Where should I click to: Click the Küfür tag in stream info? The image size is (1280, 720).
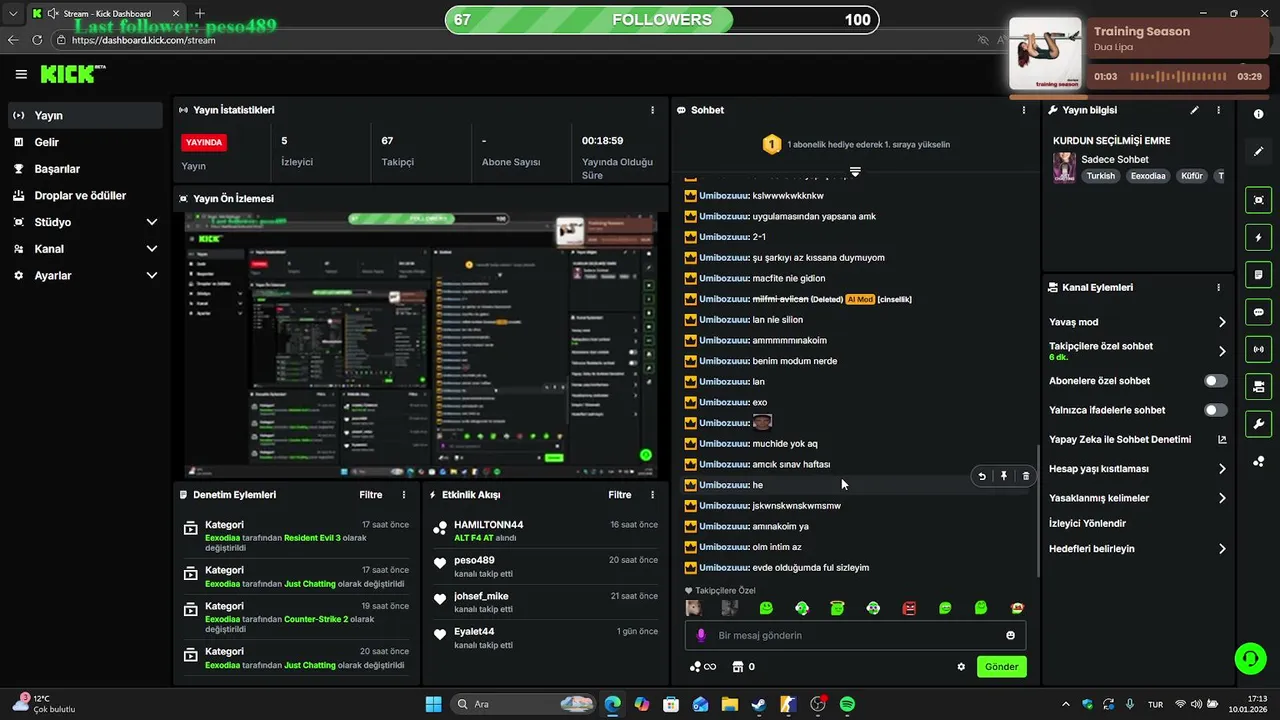click(1192, 176)
